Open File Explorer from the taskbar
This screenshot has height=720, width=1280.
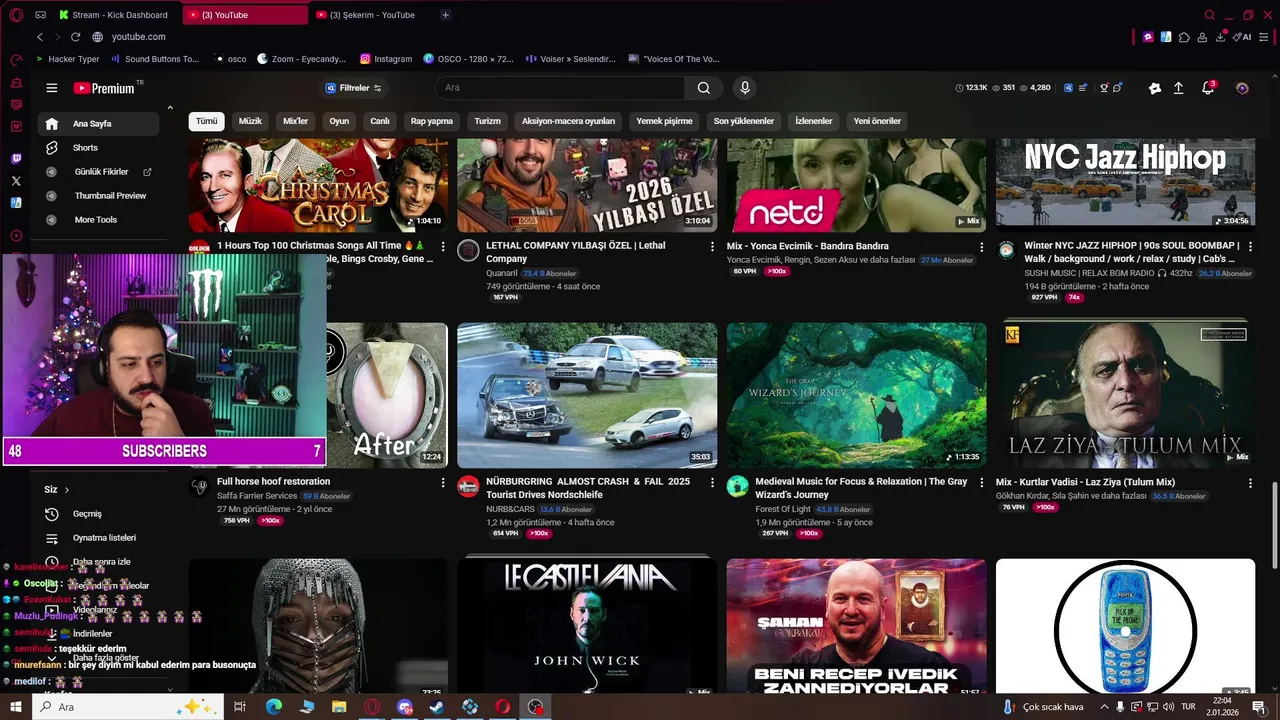click(339, 707)
